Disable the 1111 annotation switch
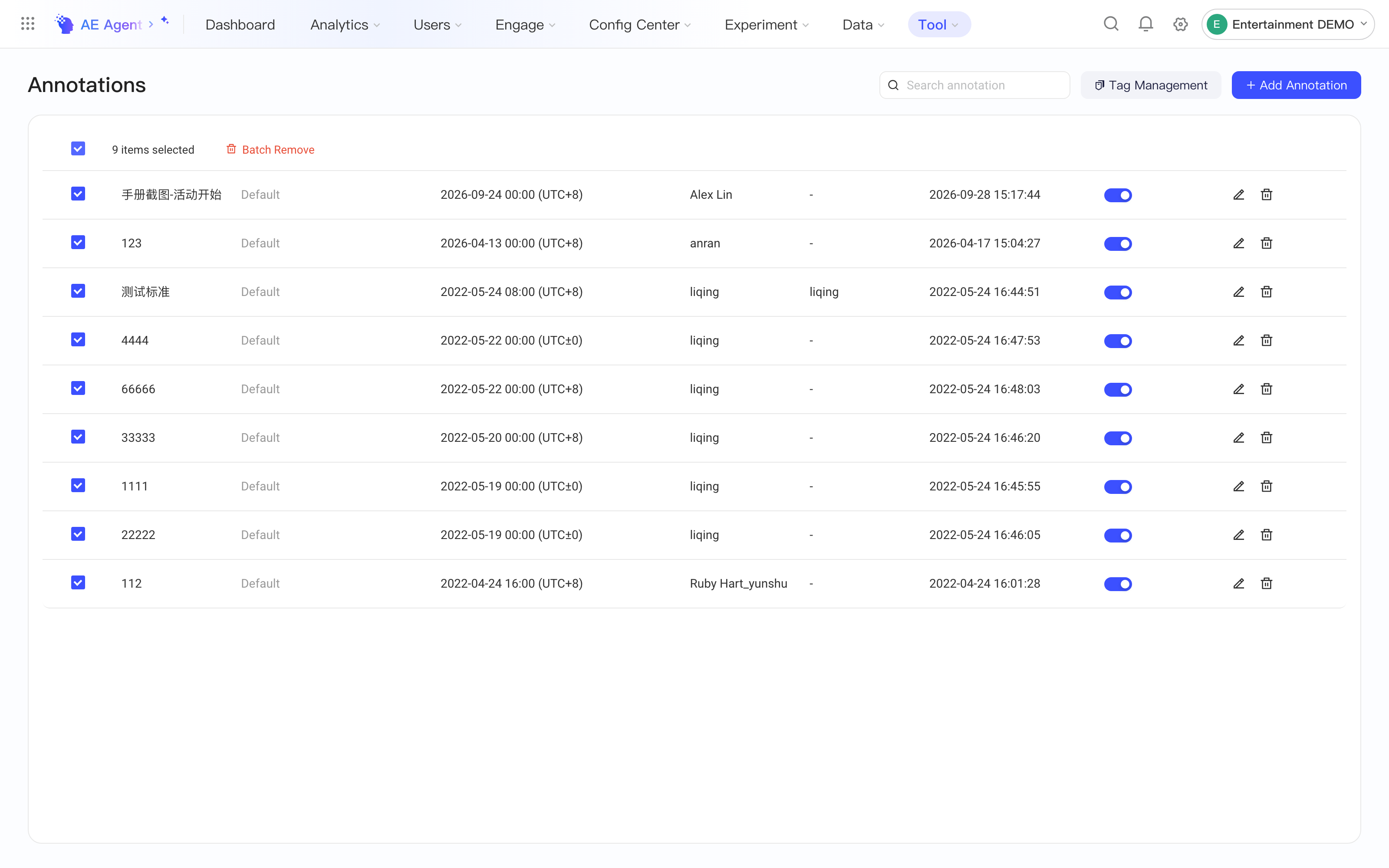This screenshot has width=1389, height=868. pyautogui.click(x=1118, y=487)
